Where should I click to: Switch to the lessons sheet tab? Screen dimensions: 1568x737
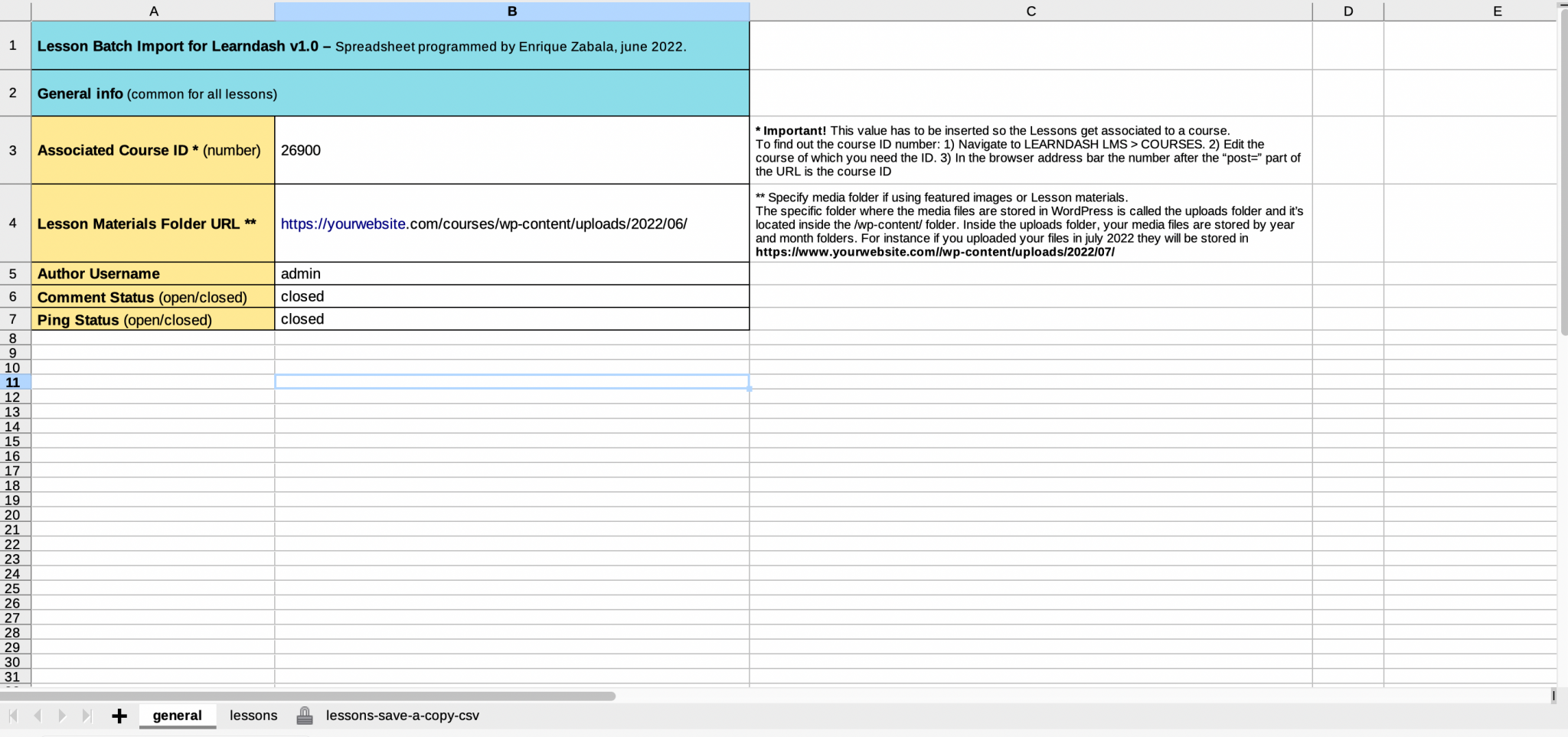(253, 716)
